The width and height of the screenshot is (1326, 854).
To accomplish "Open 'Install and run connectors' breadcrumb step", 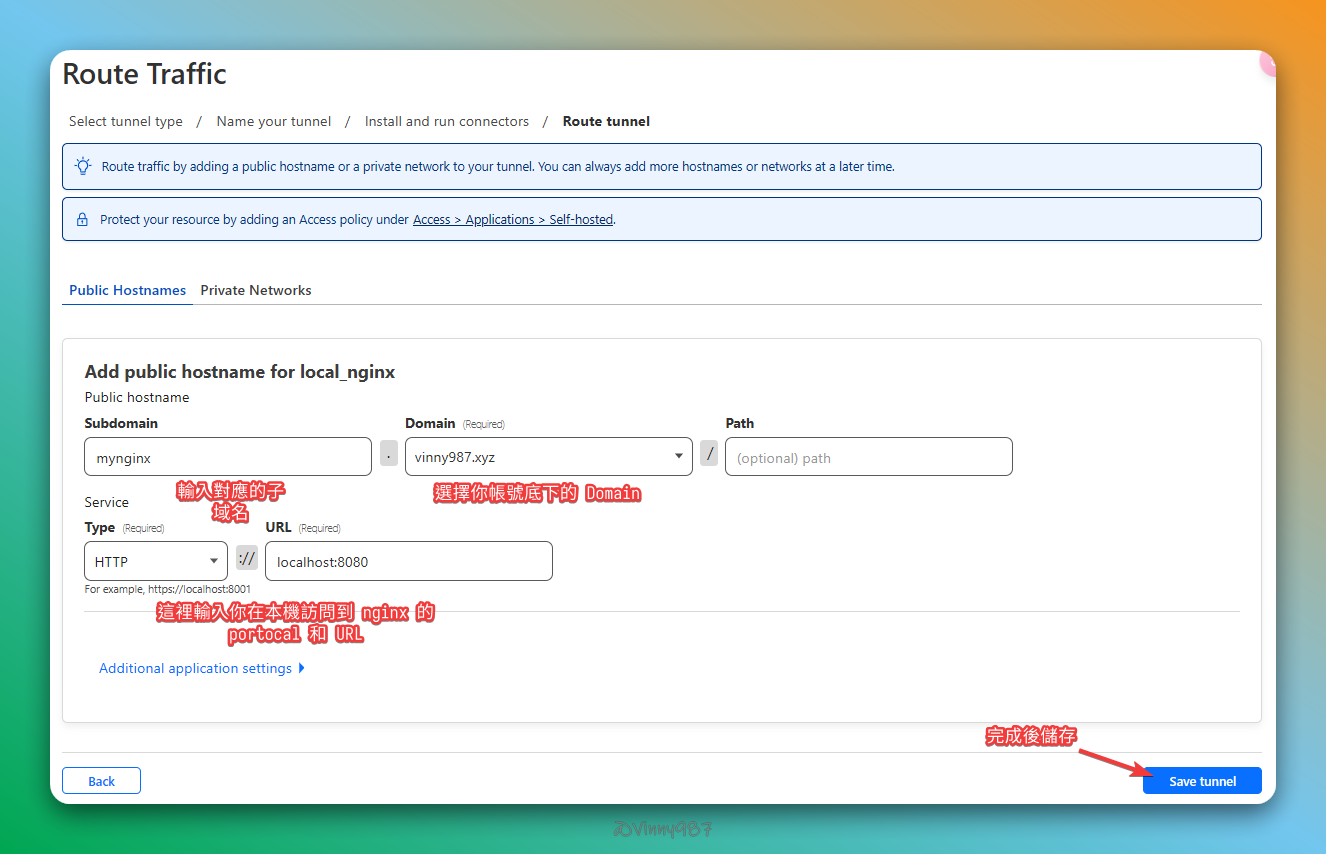I will [446, 122].
